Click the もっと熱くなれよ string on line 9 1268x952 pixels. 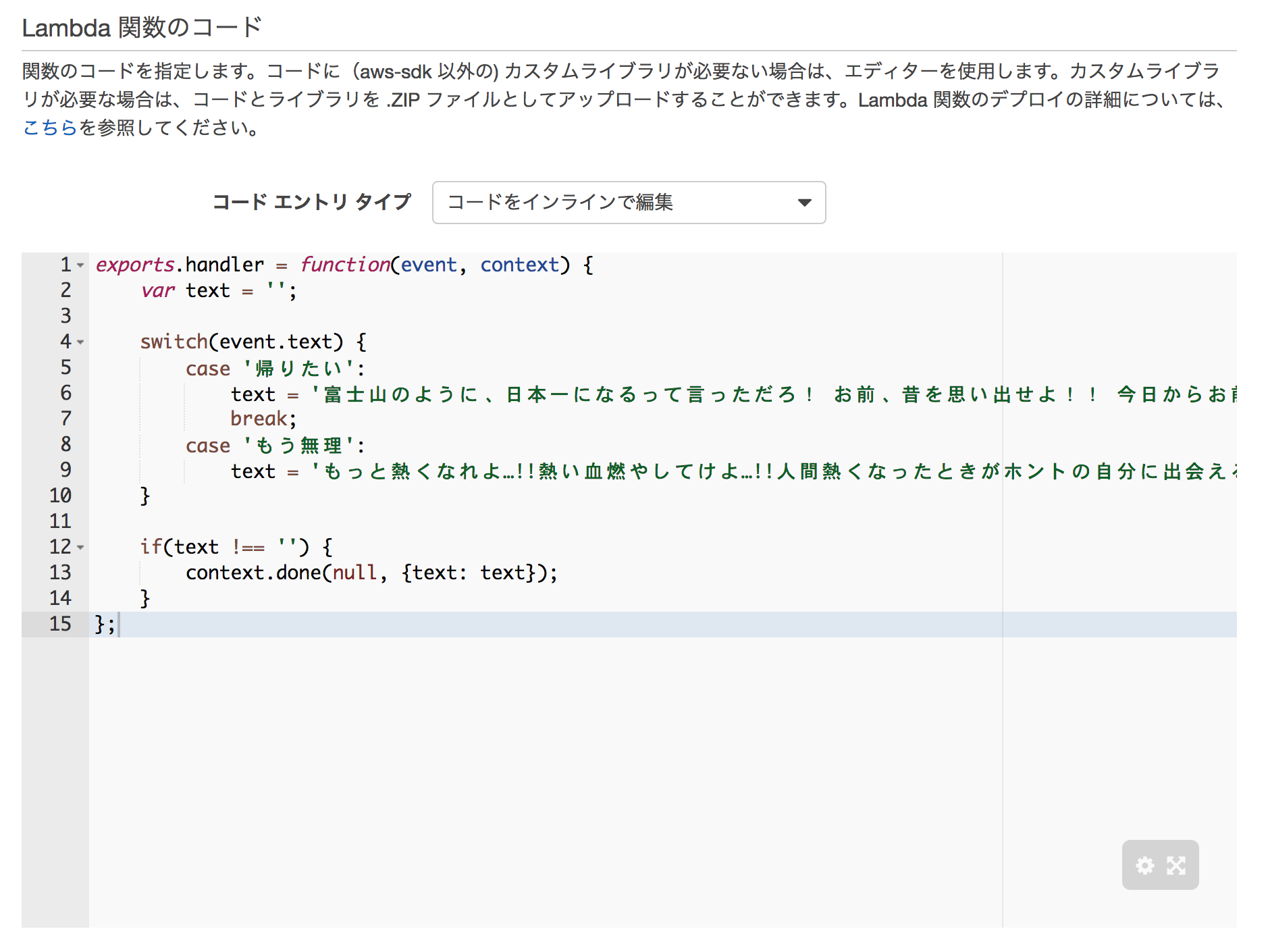tap(773, 471)
